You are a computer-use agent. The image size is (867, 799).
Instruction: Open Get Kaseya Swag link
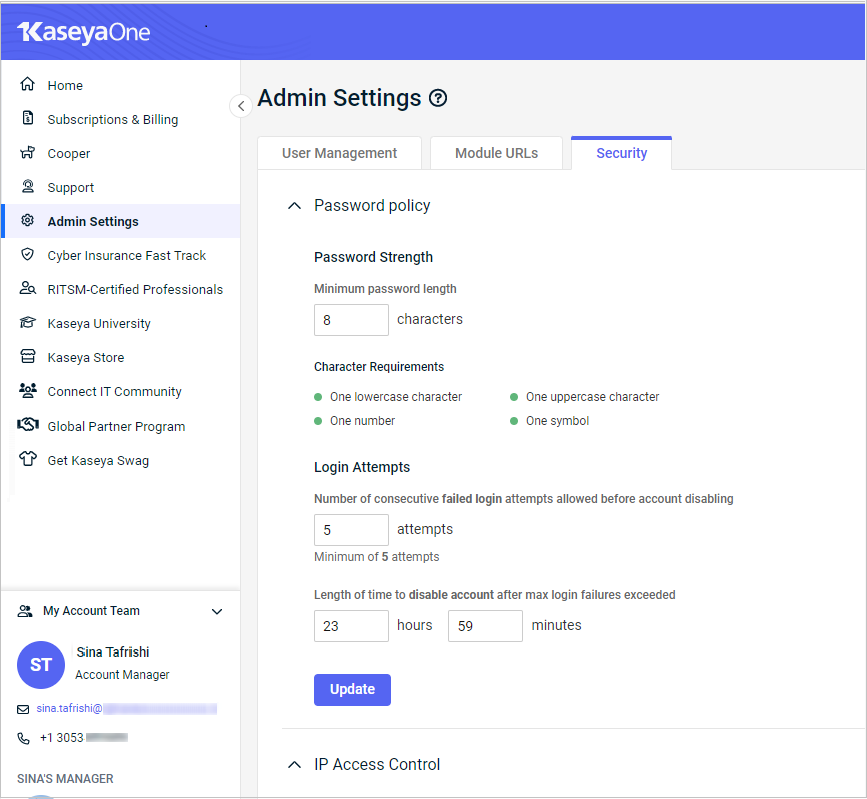click(x=98, y=461)
